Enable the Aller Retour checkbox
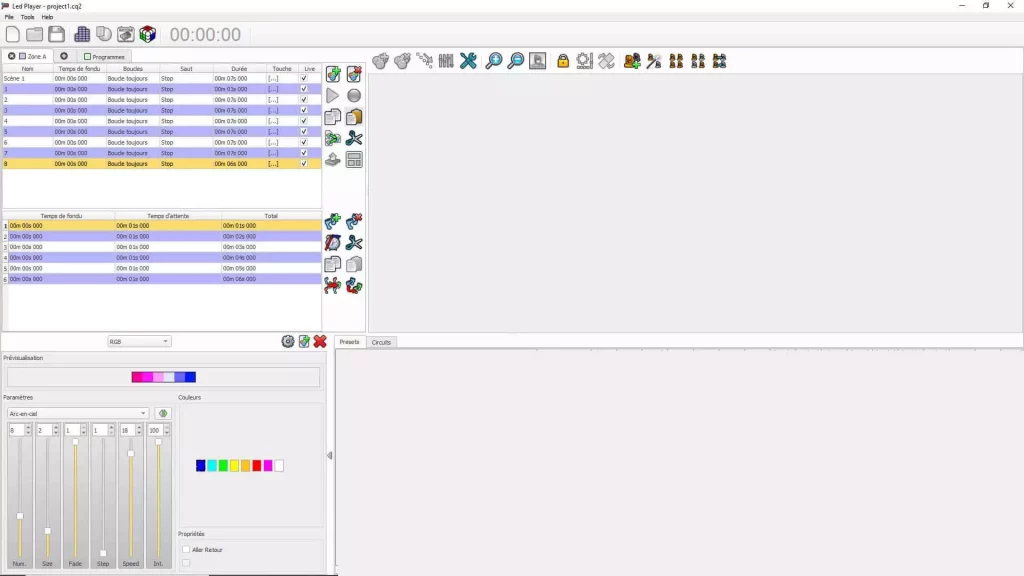This screenshot has height=576, width=1024. [x=186, y=549]
